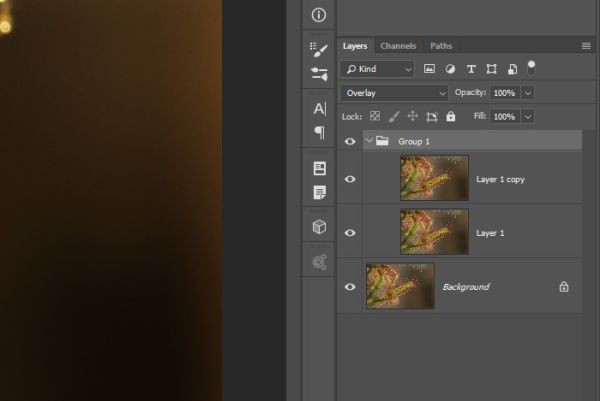This screenshot has height=401, width=600.
Task: Switch to the Channels tab
Action: (x=398, y=46)
